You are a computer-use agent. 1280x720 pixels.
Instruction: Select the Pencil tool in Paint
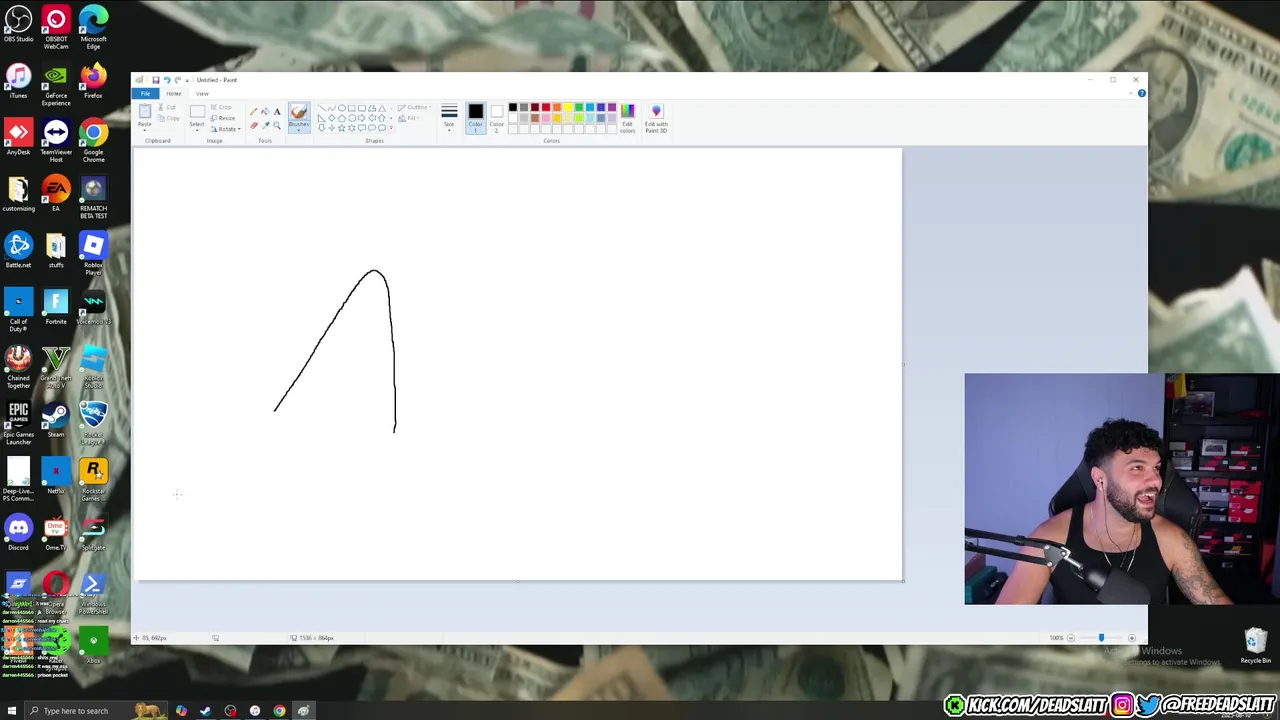[x=253, y=111]
